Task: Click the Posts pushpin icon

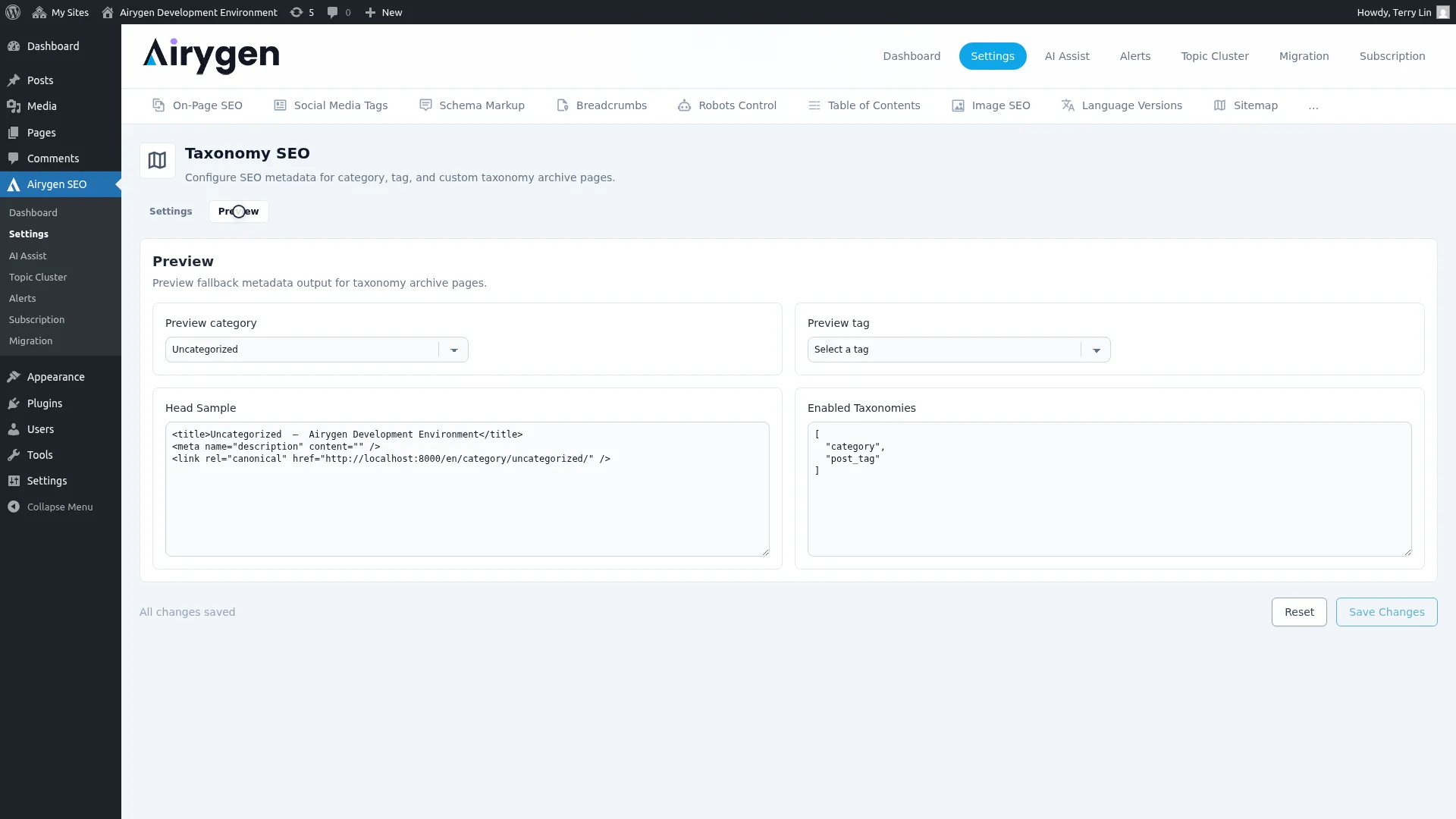Action: [14, 80]
